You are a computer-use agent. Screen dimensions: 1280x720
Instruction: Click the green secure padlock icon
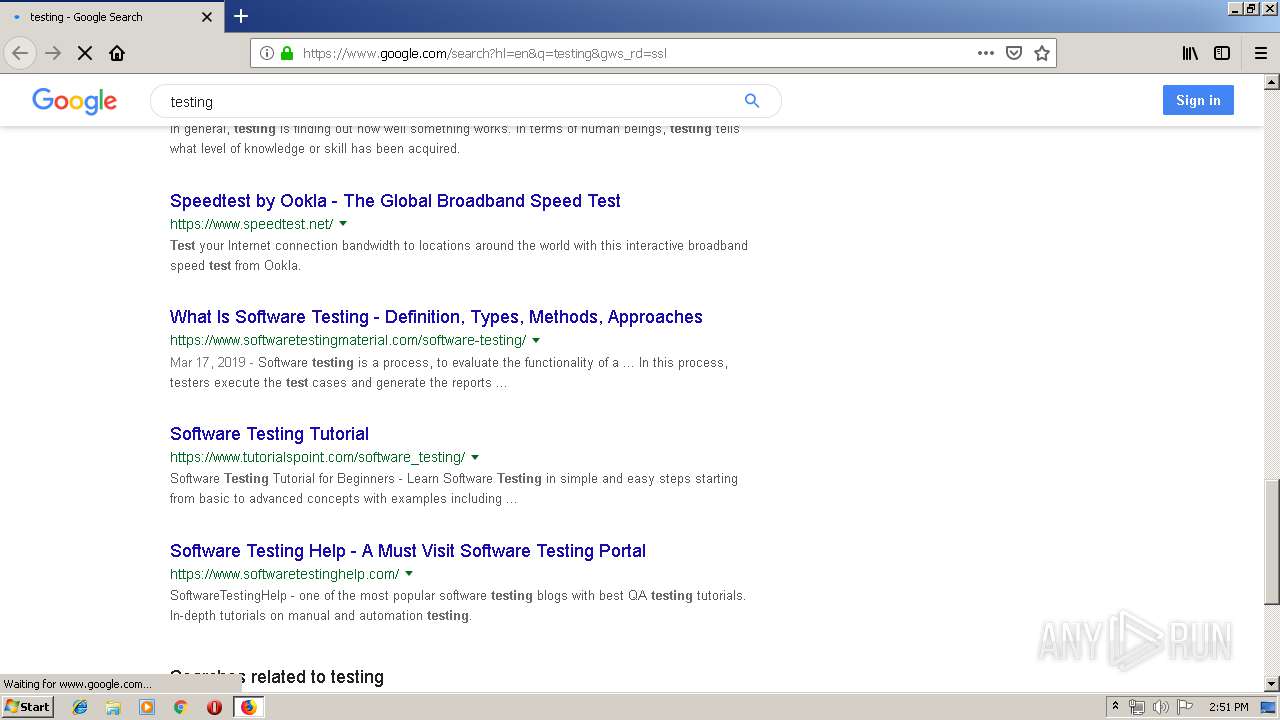click(287, 53)
